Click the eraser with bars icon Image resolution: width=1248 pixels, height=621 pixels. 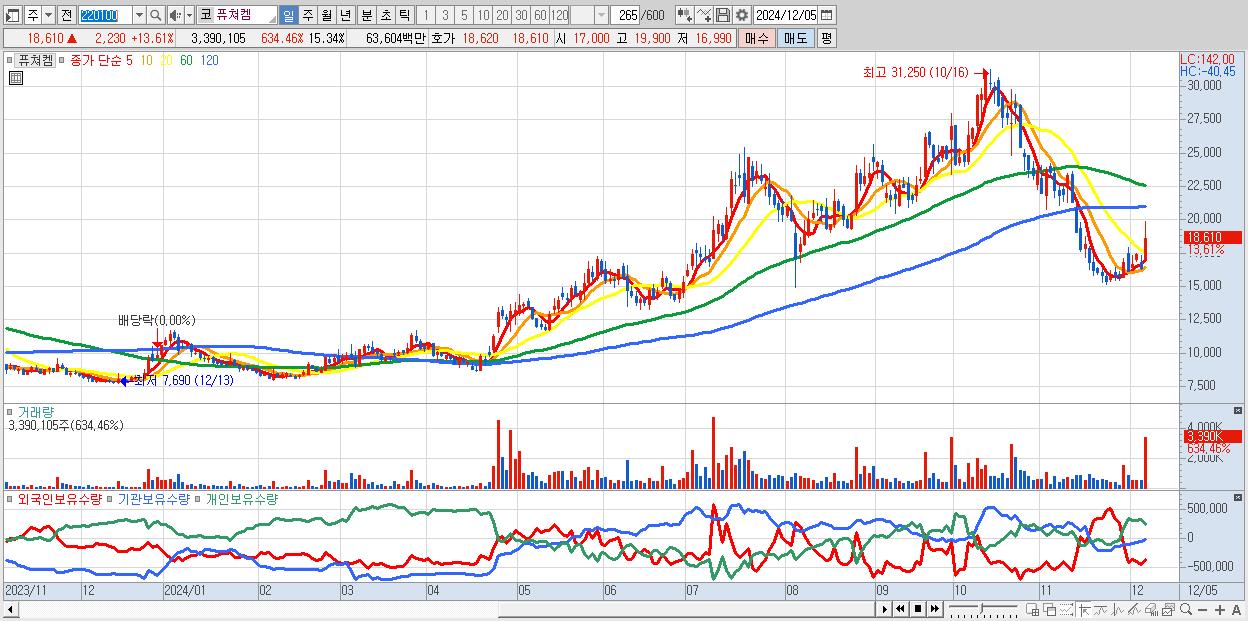[x=1151, y=610]
